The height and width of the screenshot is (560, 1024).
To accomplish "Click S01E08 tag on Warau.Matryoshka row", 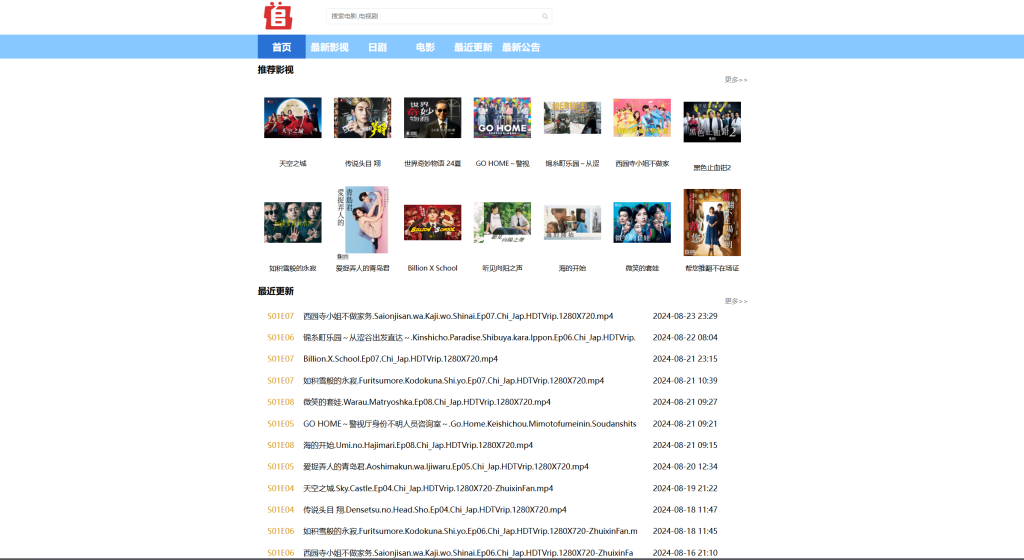I will pyautogui.click(x=281, y=402).
